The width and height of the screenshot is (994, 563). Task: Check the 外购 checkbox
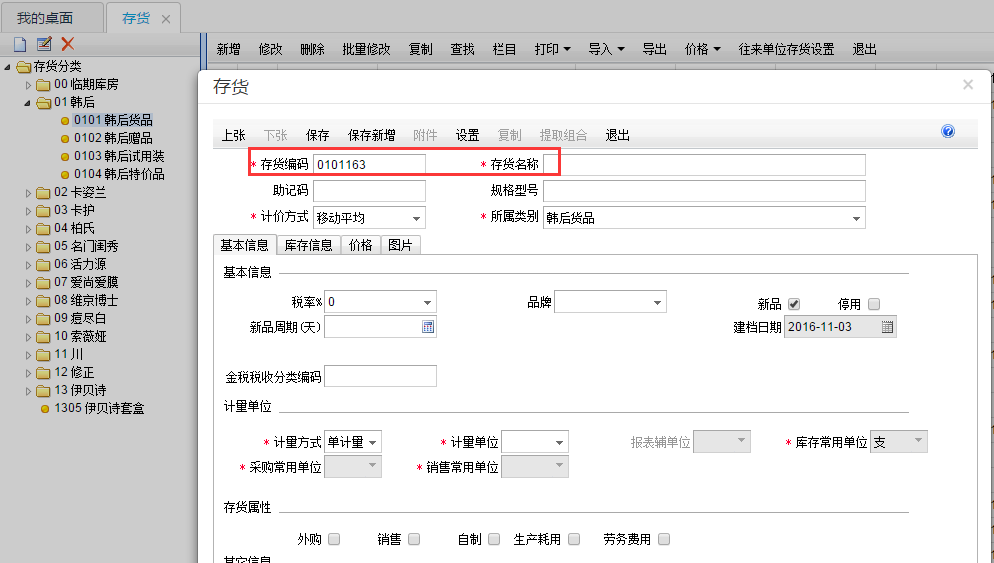pos(334,539)
